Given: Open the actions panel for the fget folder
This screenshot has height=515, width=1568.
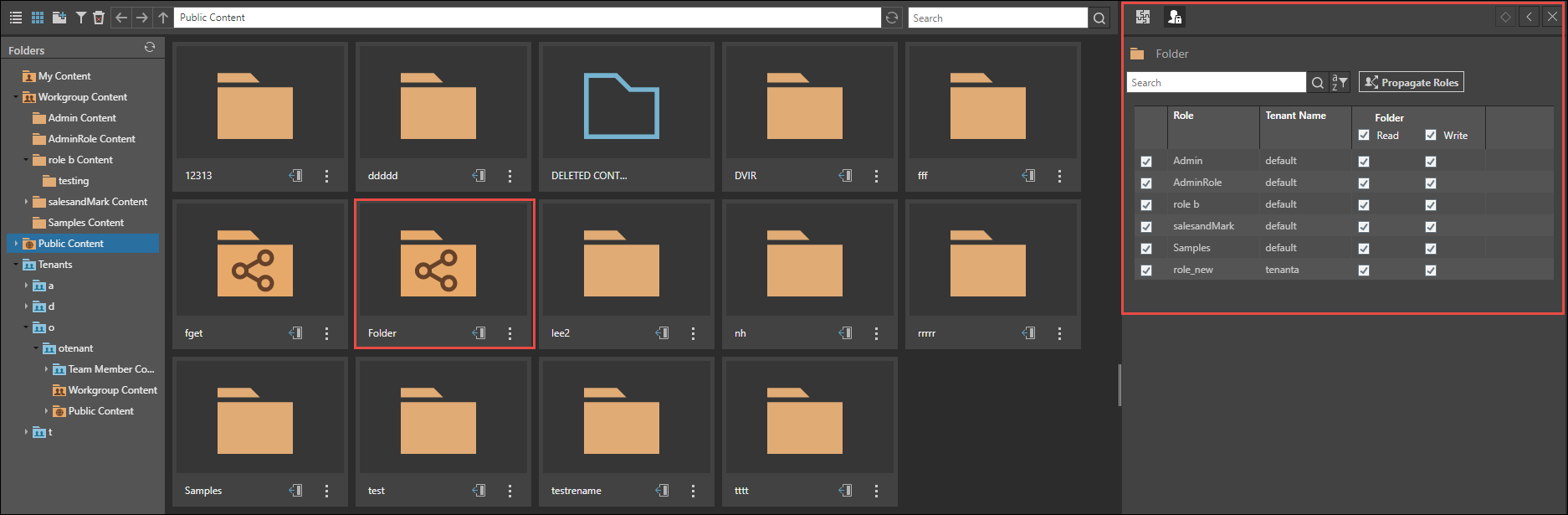Looking at the screenshot, I should point(296,333).
